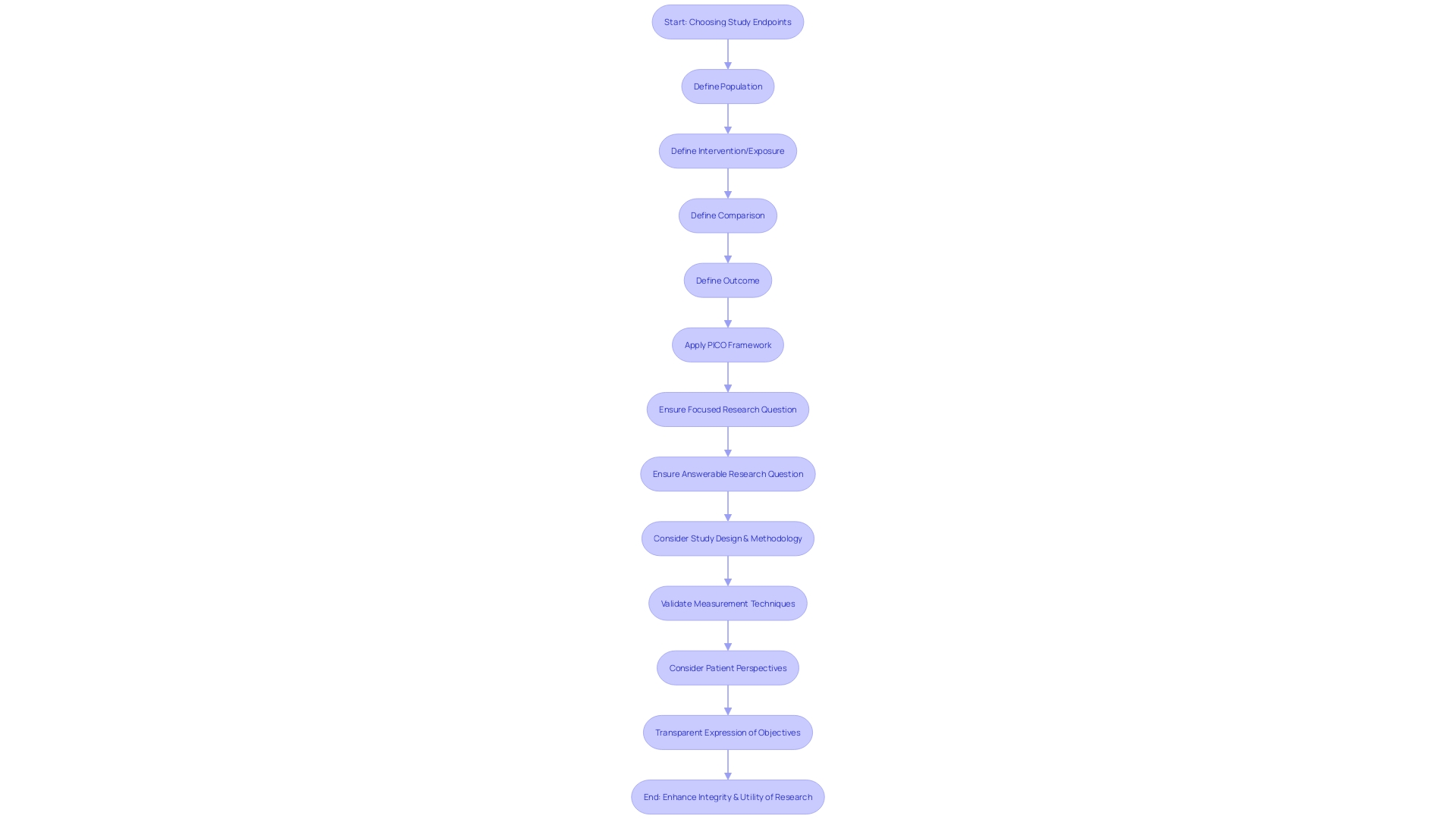This screenshot has height=819, width=1456.
Task: Click the Apply PICO Framework node
Action: pyautogui.click(x=728, y=344)
